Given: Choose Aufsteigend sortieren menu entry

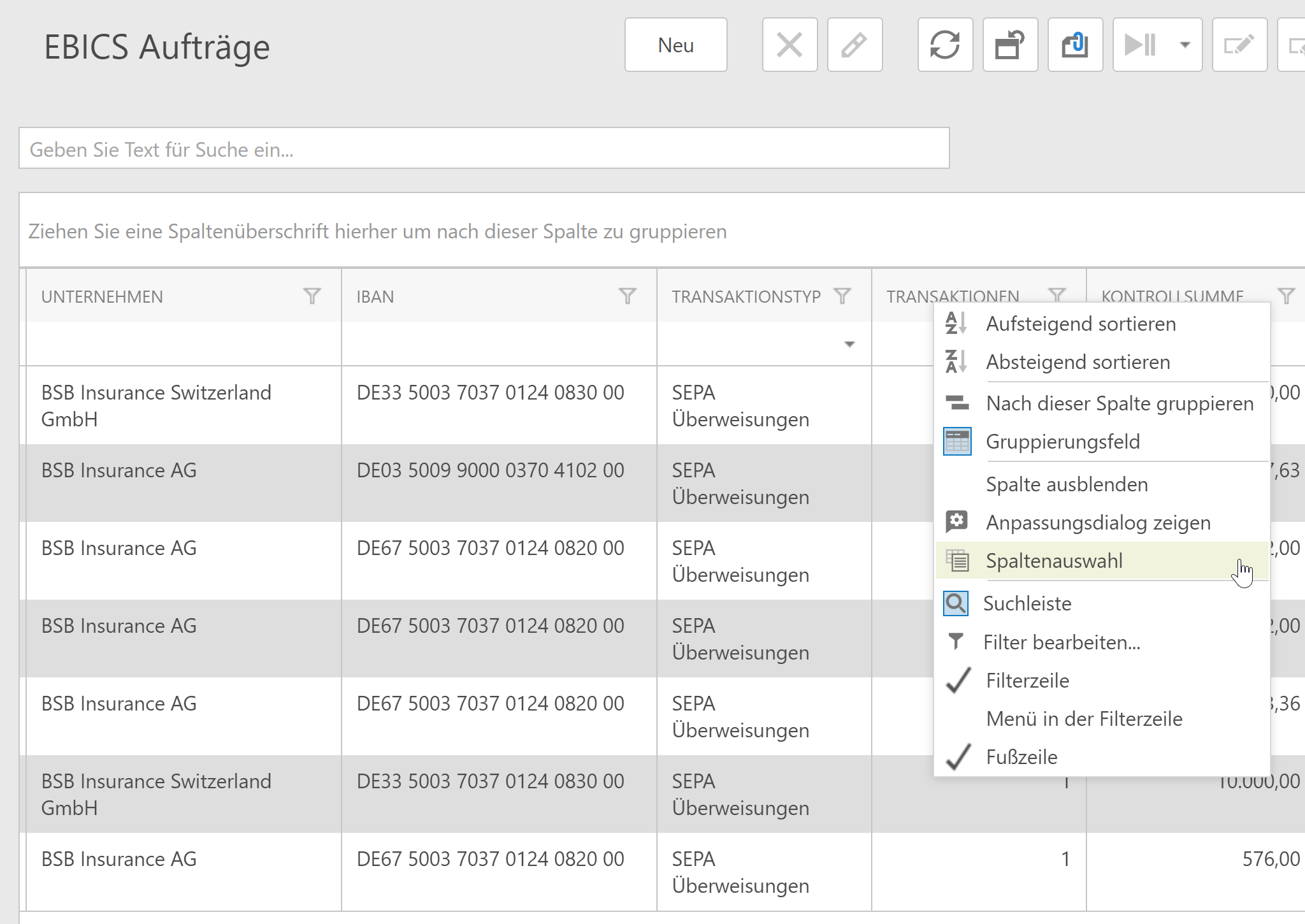Looking at the screenshot, I should [x=1081, y=324].
